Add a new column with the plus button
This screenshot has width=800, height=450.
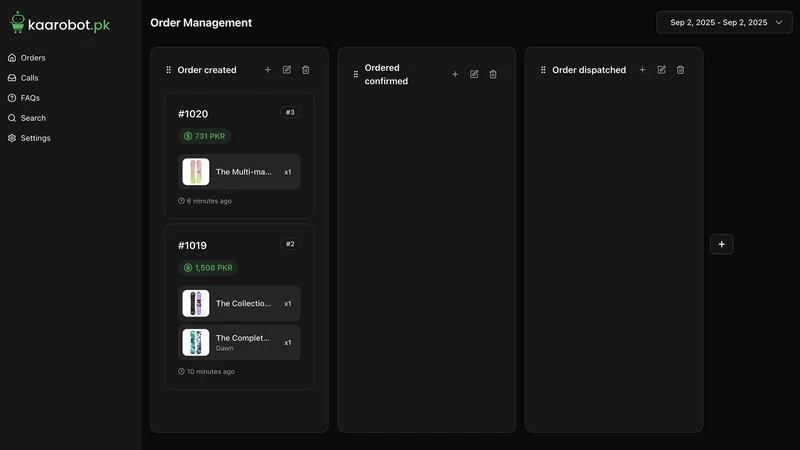click(721, 244)
